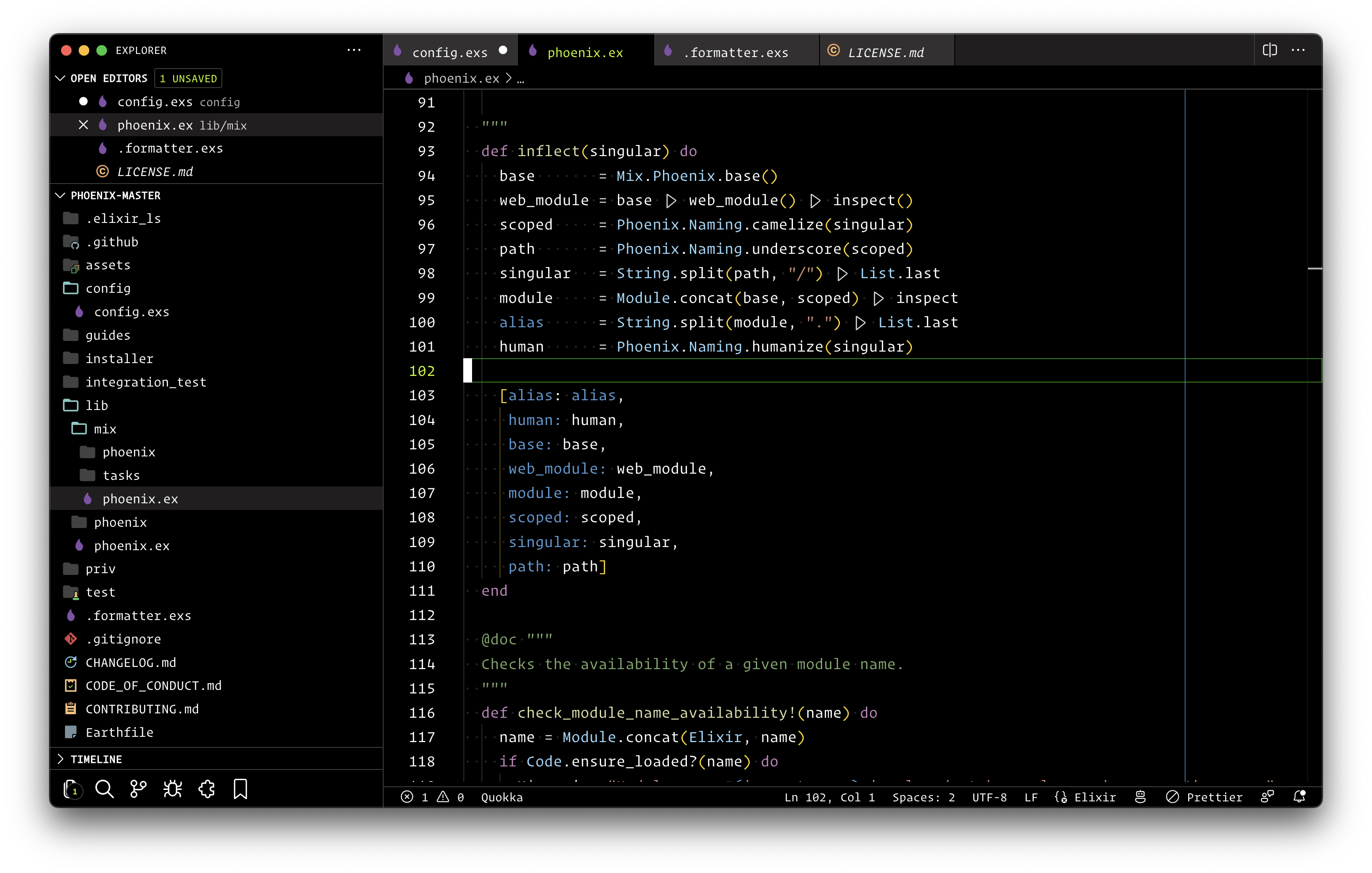
Task: Open Explorer views ellipsis menu
Action: (x=354, y=50)
